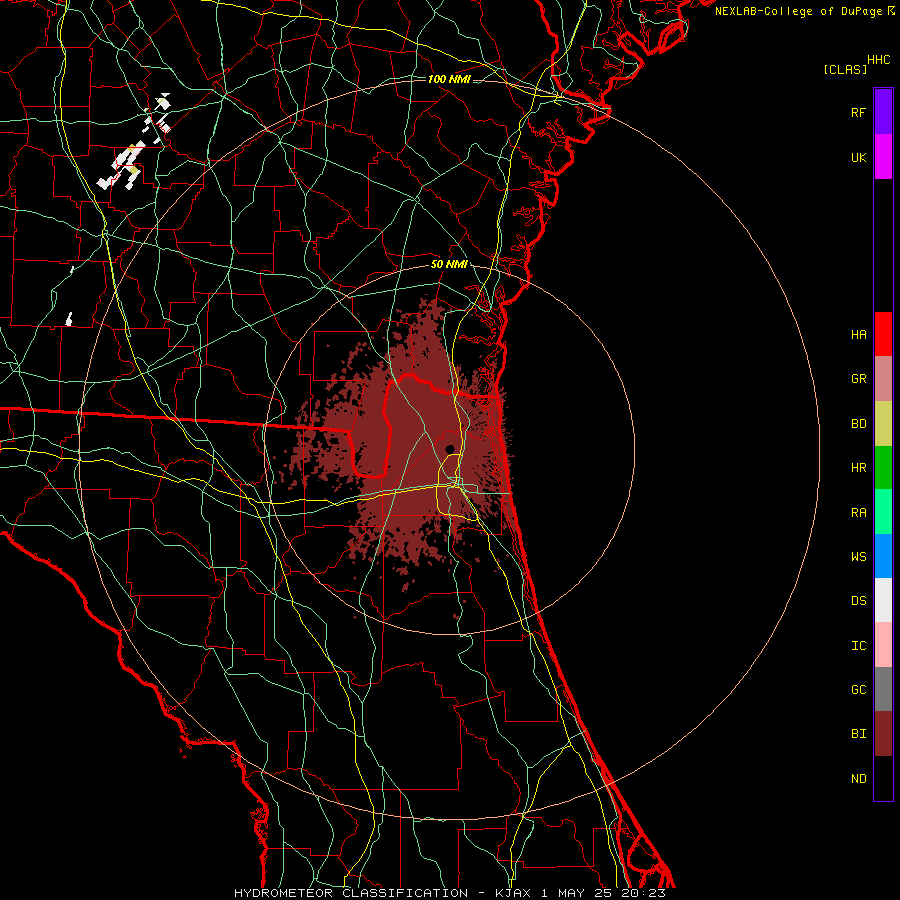Click the HA legend label
The width and height of the screenshot is (900, 900).
click(x=858, y=334)
